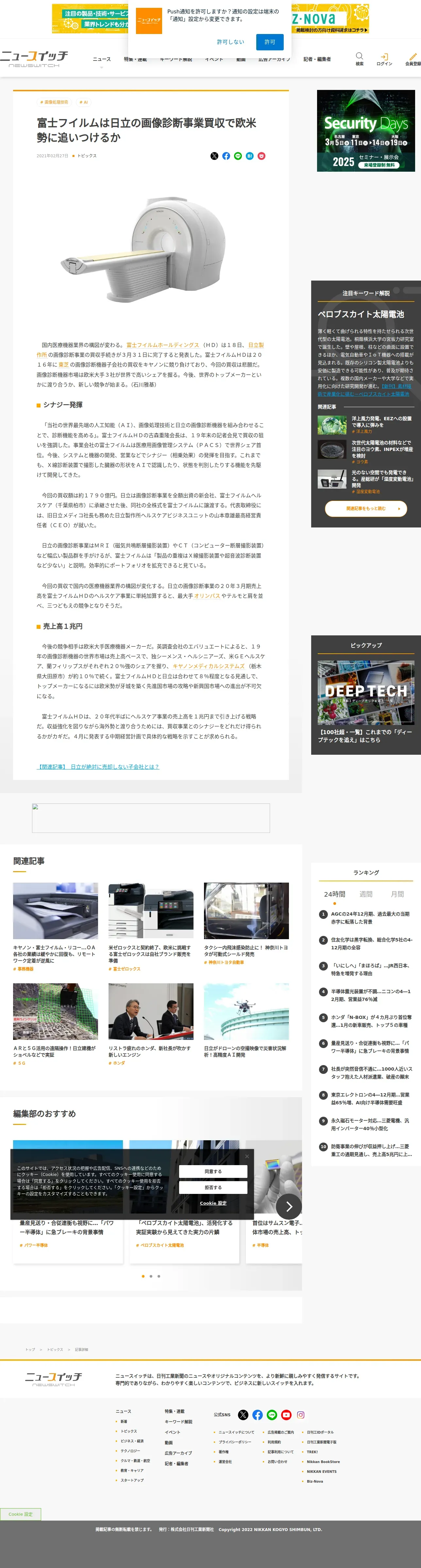The image size is (421, 1568).
Task: Select the second carousel pagination dot
Action: click(x=151, y=1276)
